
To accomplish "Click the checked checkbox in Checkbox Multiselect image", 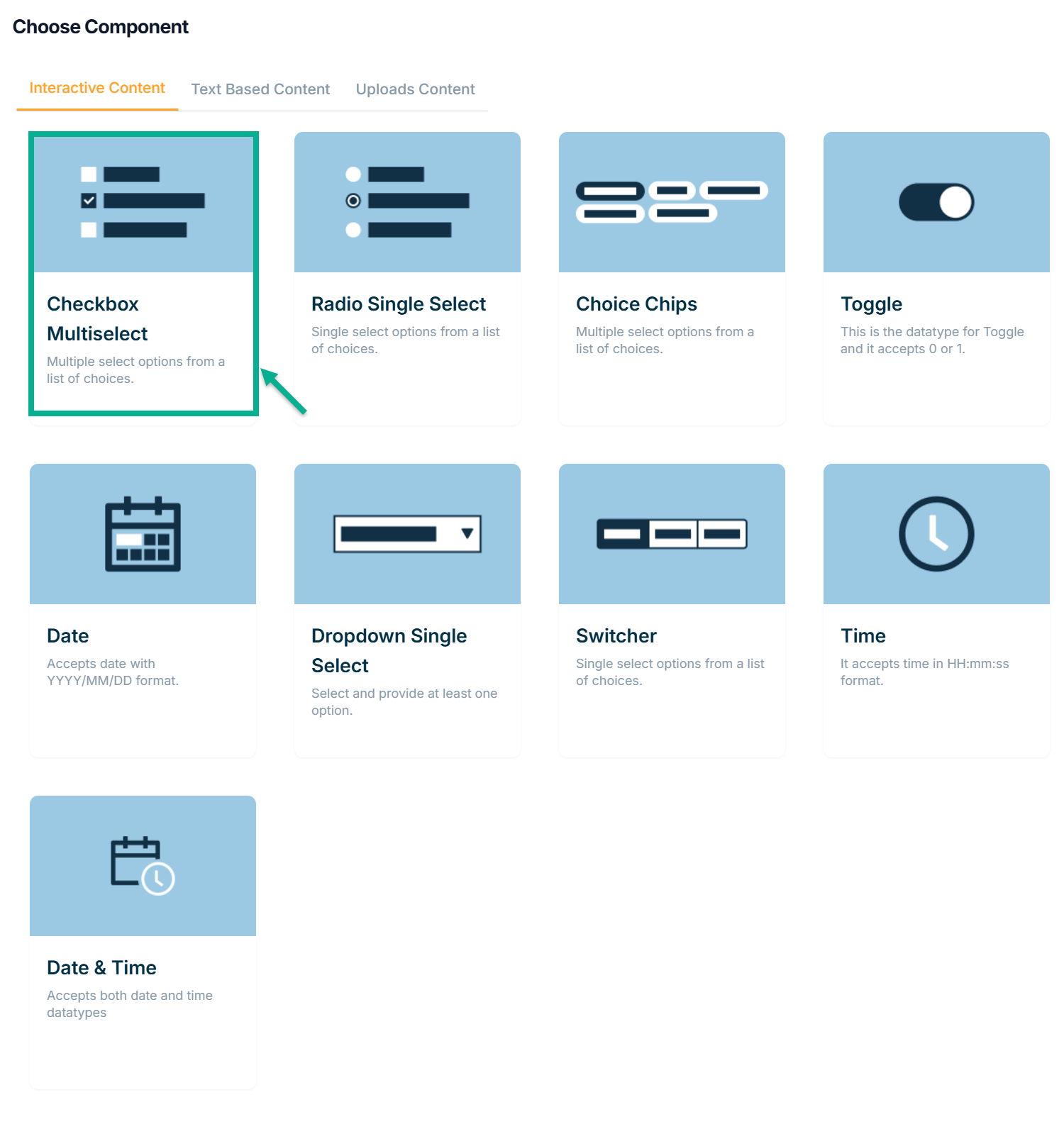I will (89, 201).
